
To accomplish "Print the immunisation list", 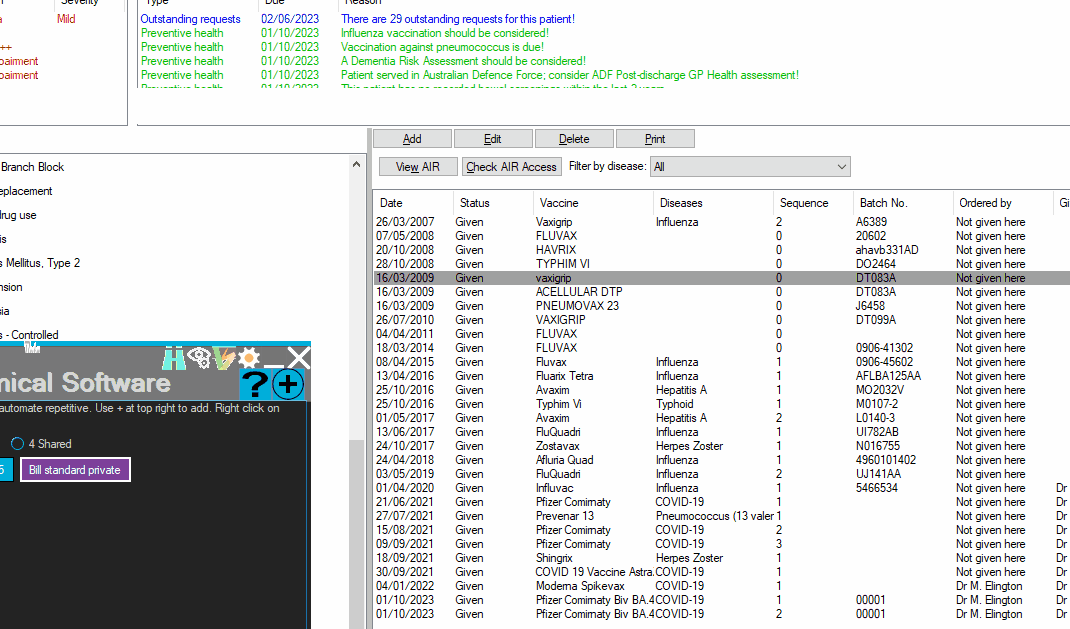I will 655,138.
